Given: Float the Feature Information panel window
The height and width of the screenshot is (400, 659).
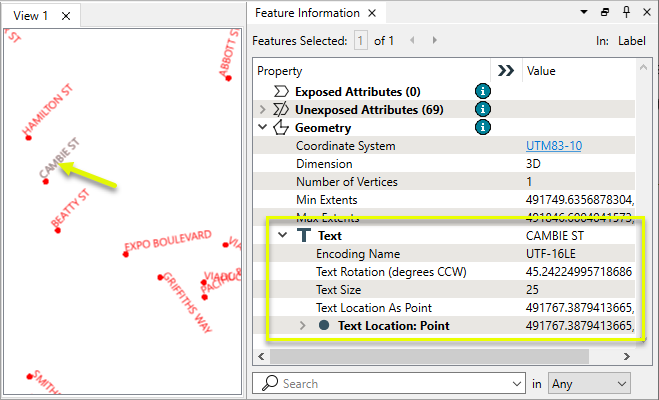Looking at the screenshot, I should 604,13.
